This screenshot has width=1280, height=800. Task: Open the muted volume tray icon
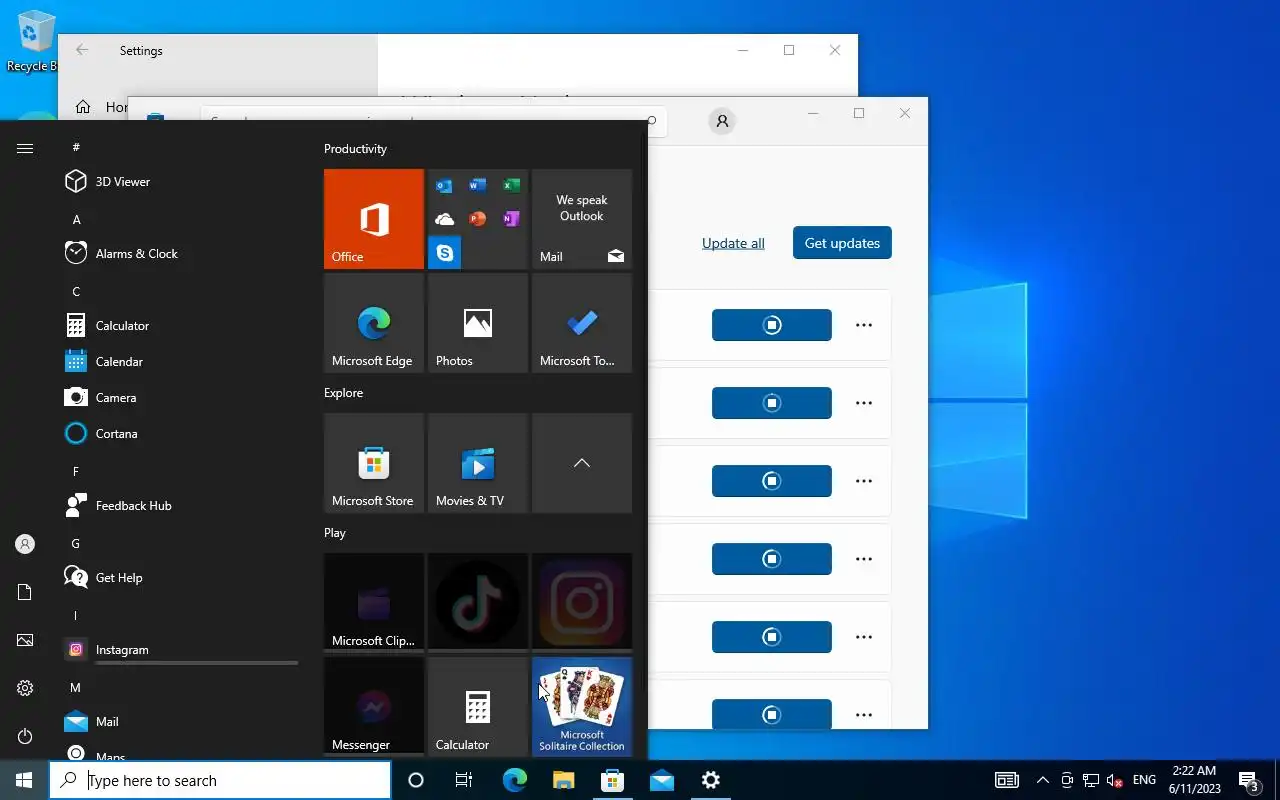point(1115,780)
